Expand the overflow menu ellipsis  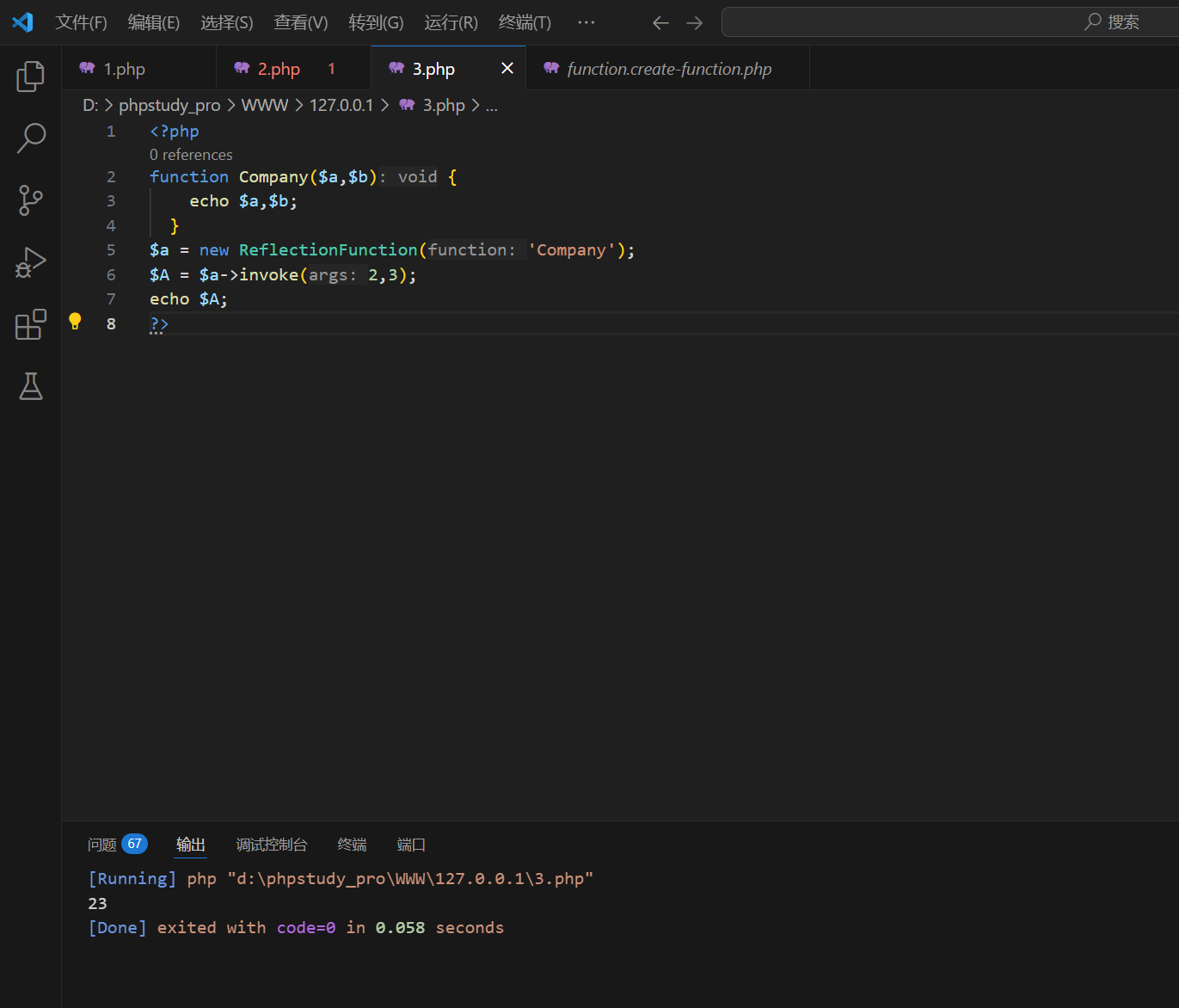(586, 22)
